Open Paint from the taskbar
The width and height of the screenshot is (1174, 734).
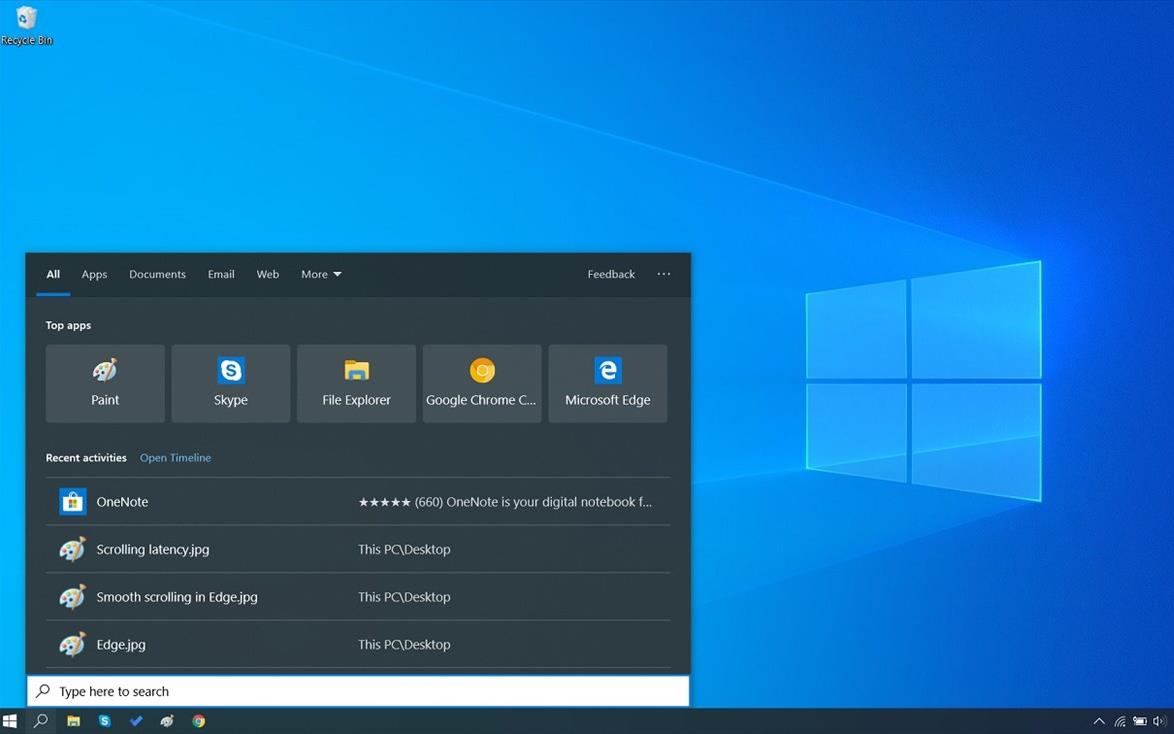pyautogui.click(x=167, y=721)
